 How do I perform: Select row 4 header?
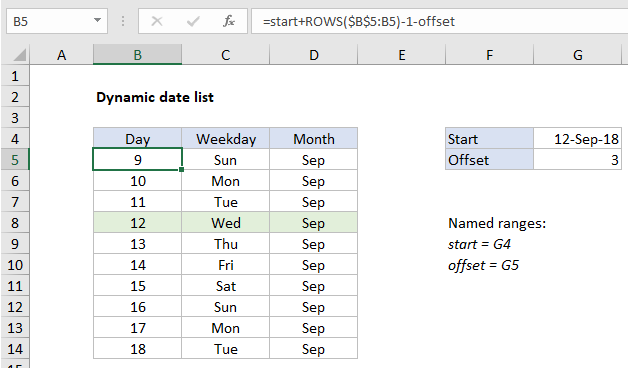(15, 139)
